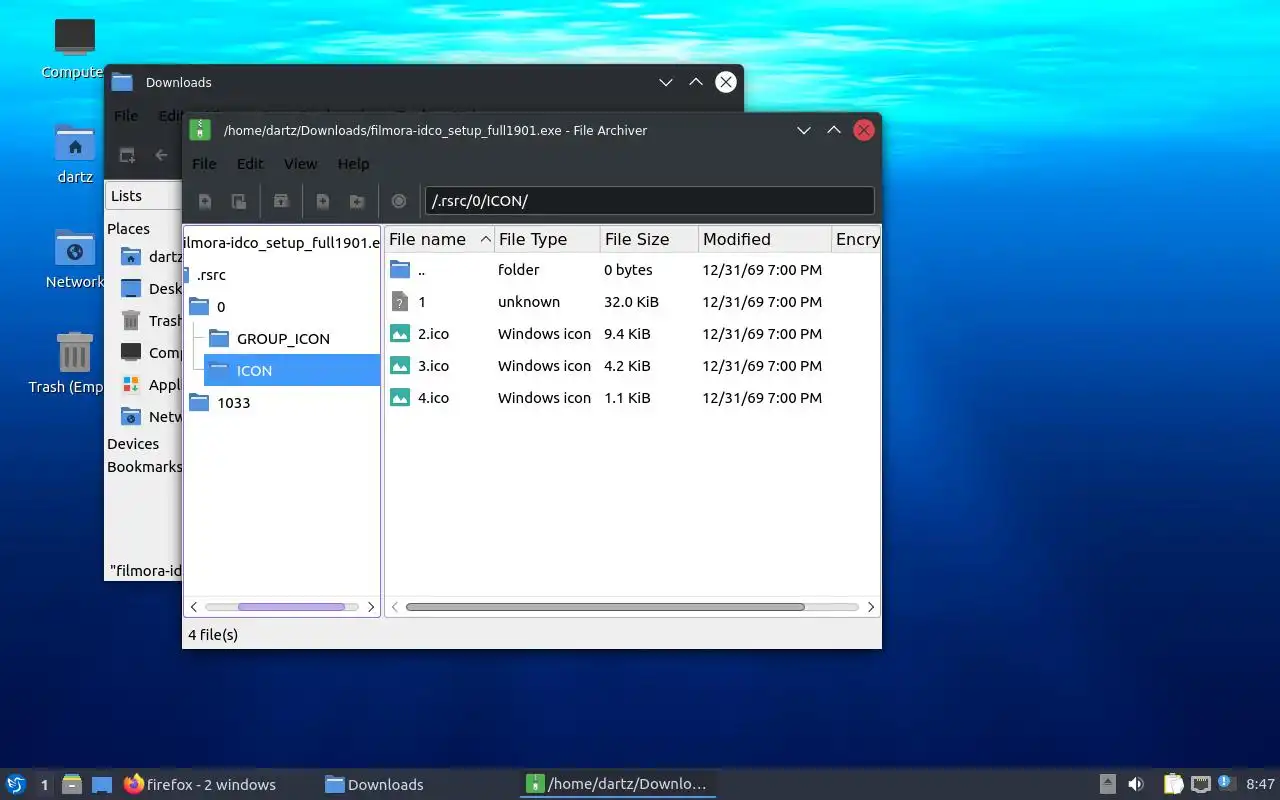The image size is (1280, 800).
Task: Click the left scroll arrow of the file list
Action: pos(395,607)
